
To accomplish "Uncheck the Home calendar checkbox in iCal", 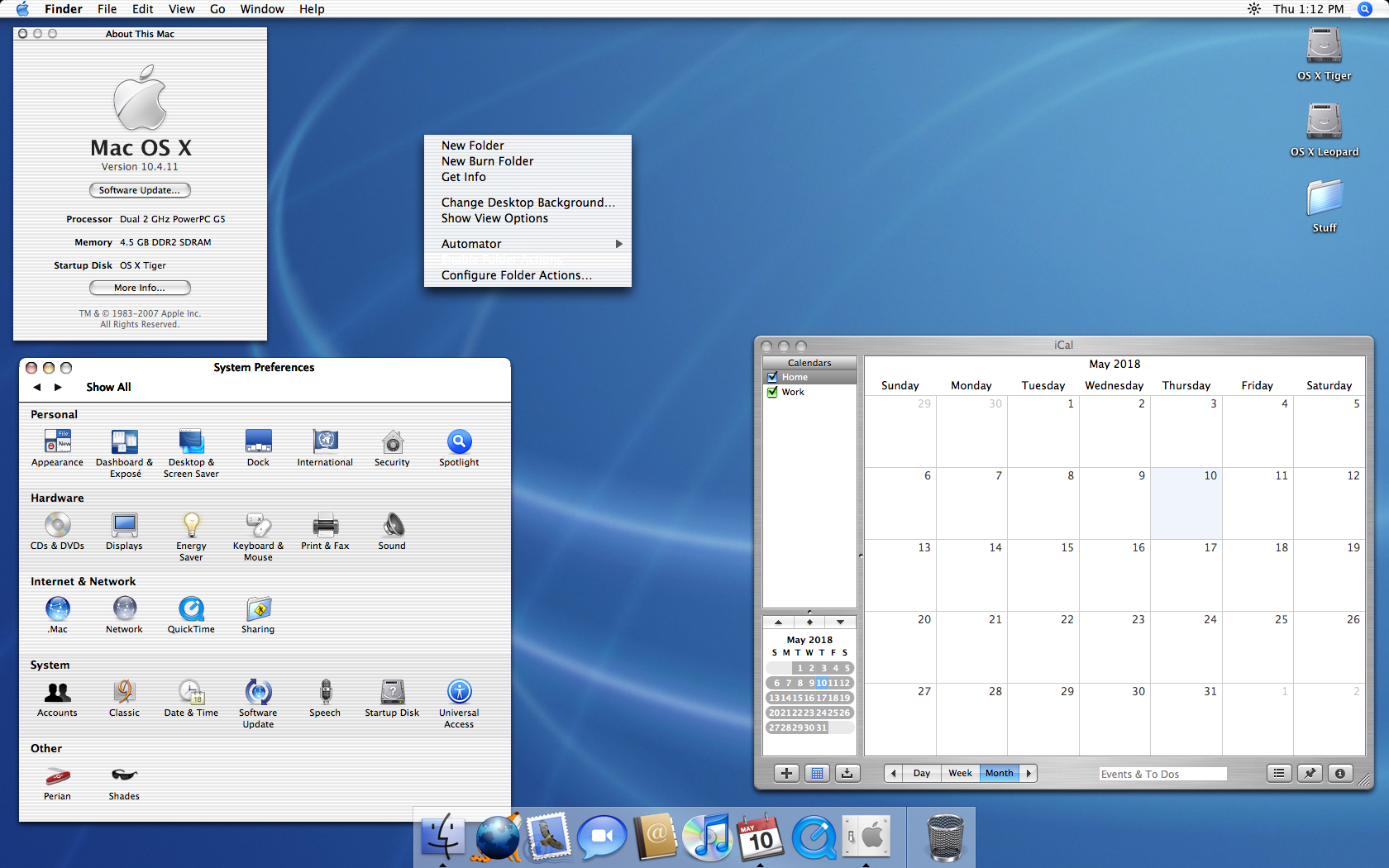I will click(772, 377).
